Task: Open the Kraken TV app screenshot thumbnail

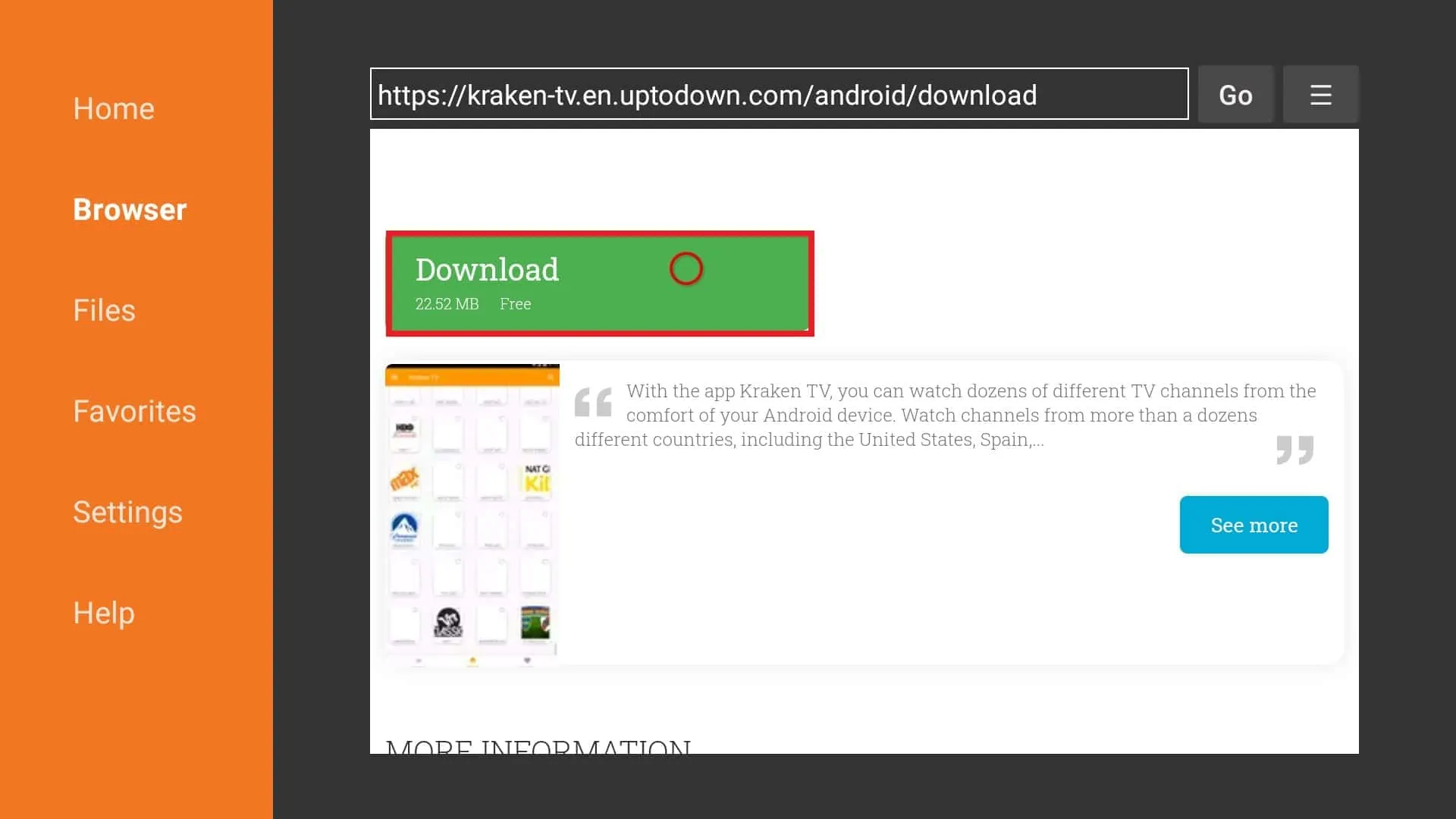Action: [x=472, y=514]
